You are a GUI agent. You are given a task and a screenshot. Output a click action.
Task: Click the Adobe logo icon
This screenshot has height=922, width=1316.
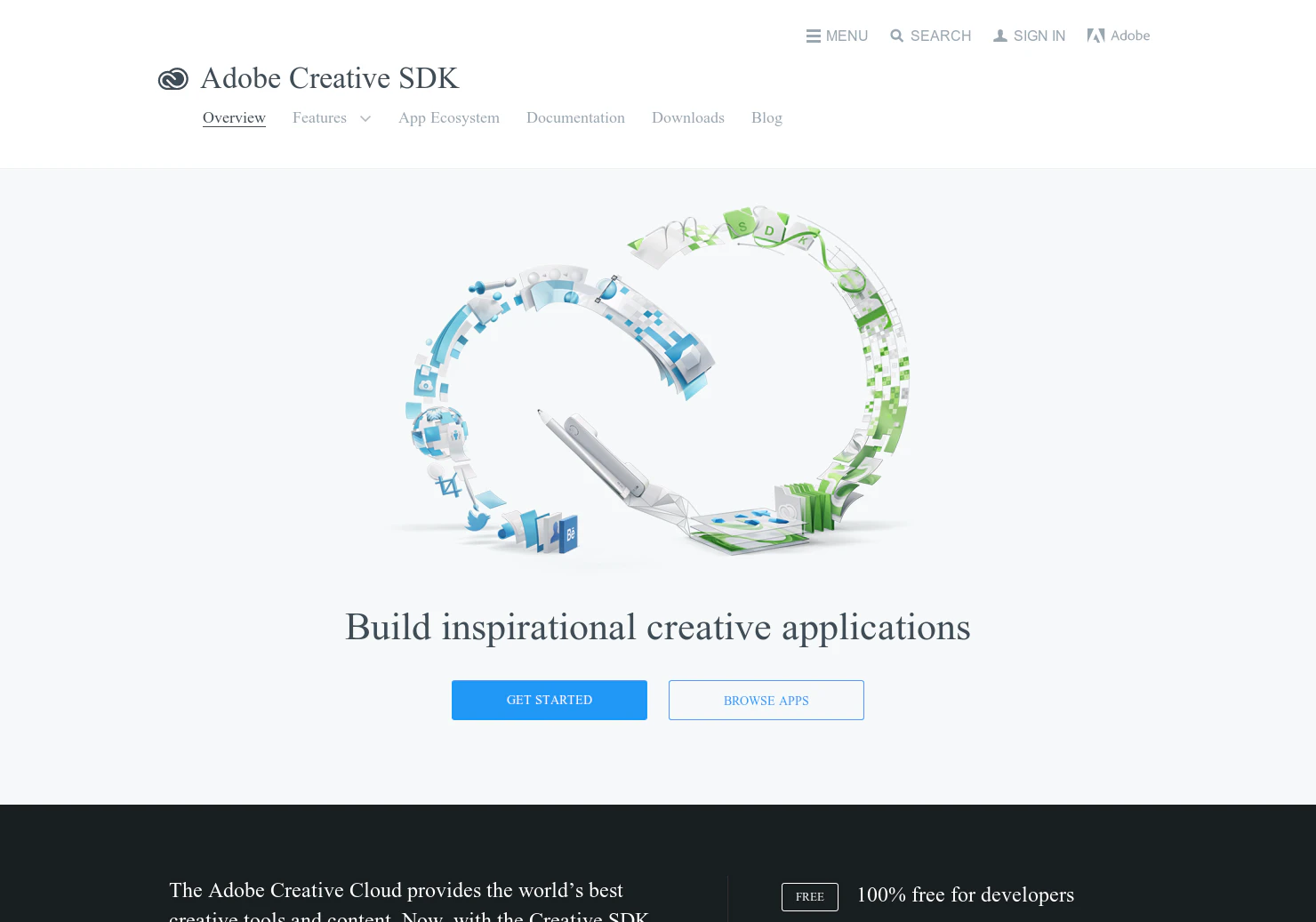[1096, 36]
